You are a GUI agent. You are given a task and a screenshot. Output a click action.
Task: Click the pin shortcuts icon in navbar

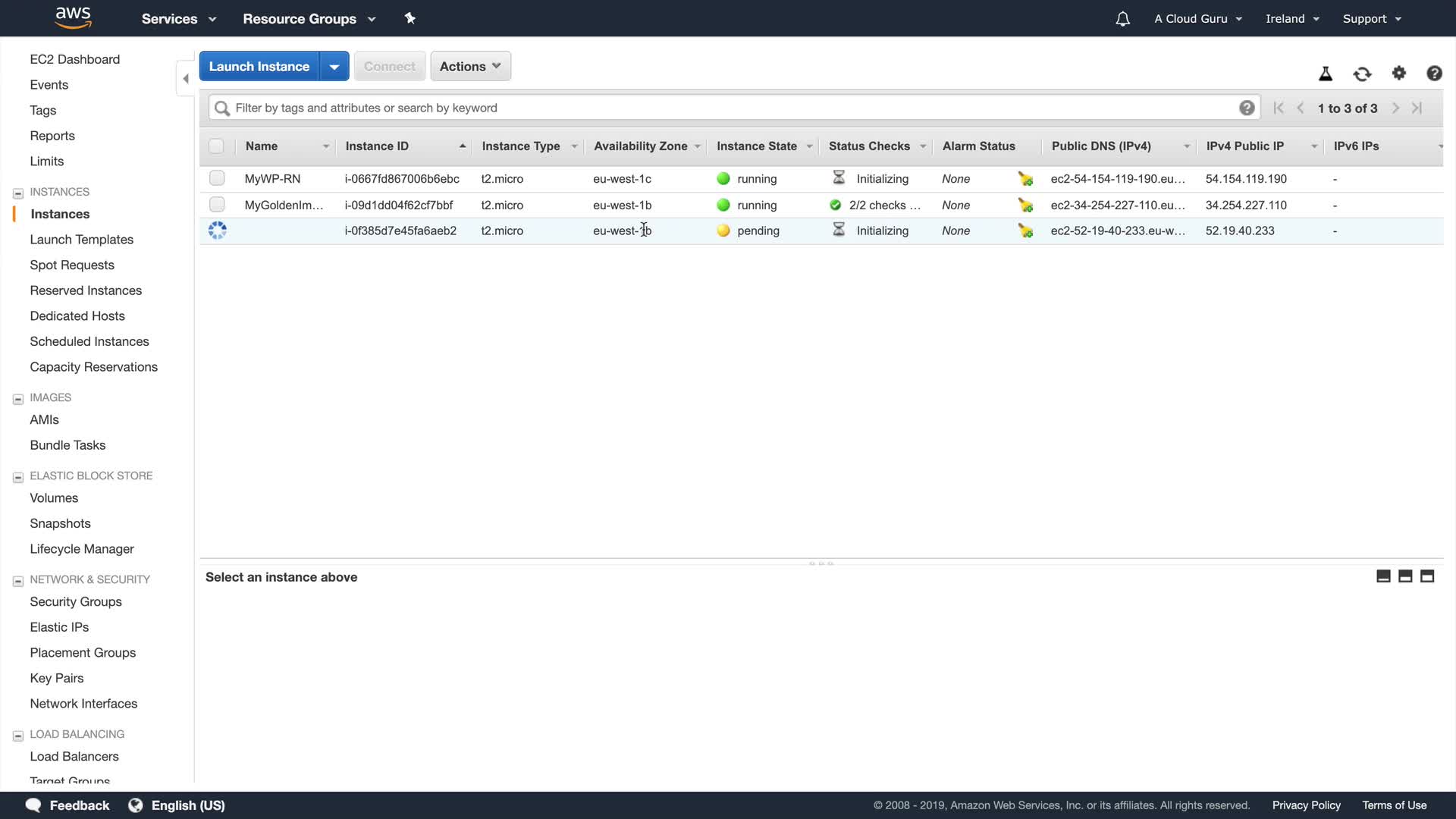(410, 18)
